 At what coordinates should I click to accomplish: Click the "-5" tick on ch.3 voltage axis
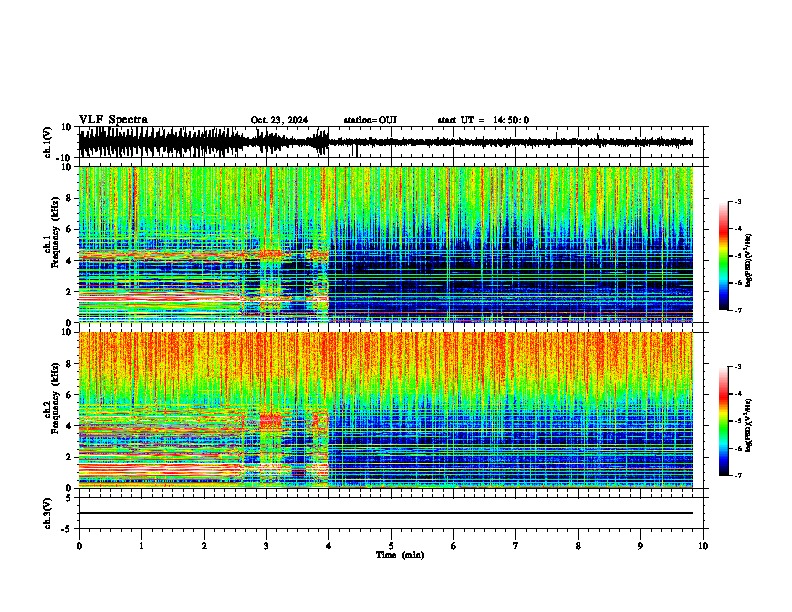coord(68,529)
